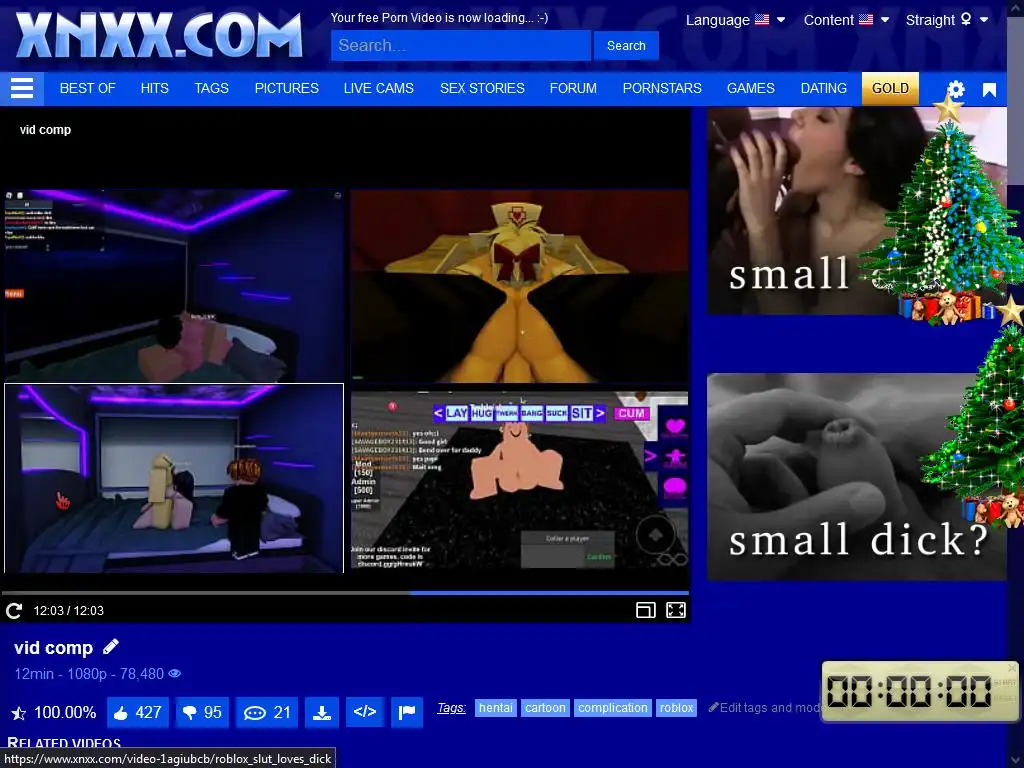Select the cartoon tag
Screen dimensions: 1024x768
pyautogui.click(x=545, y=708)
